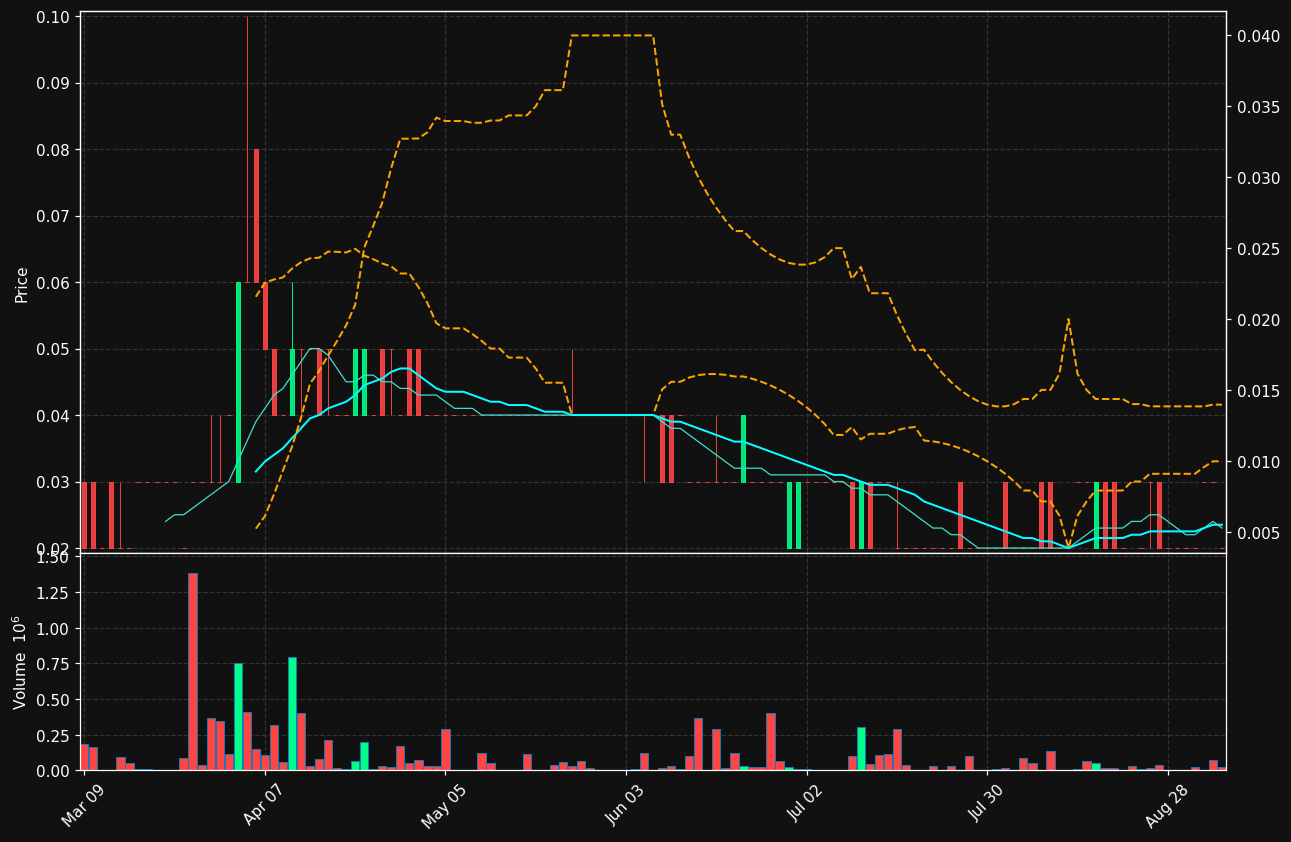Screen dimensions: 1291x842
Task: Click the 0.005 secondary axis tick label
Action: click(1258, 534)
